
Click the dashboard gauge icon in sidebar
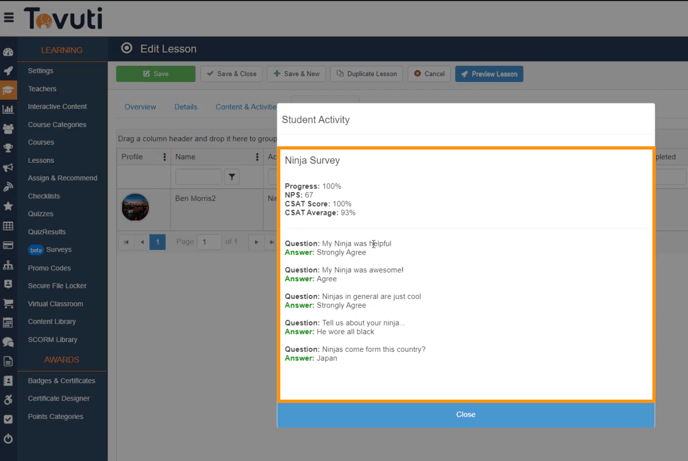[9, 52]
